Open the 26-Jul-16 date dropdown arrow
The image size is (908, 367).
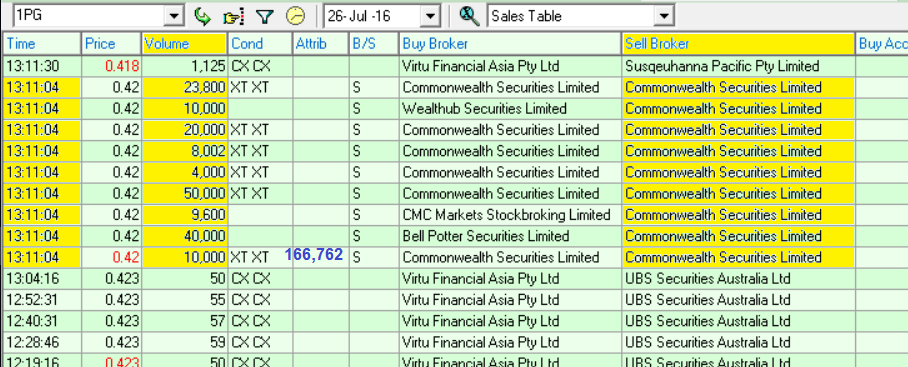(430, 16)
